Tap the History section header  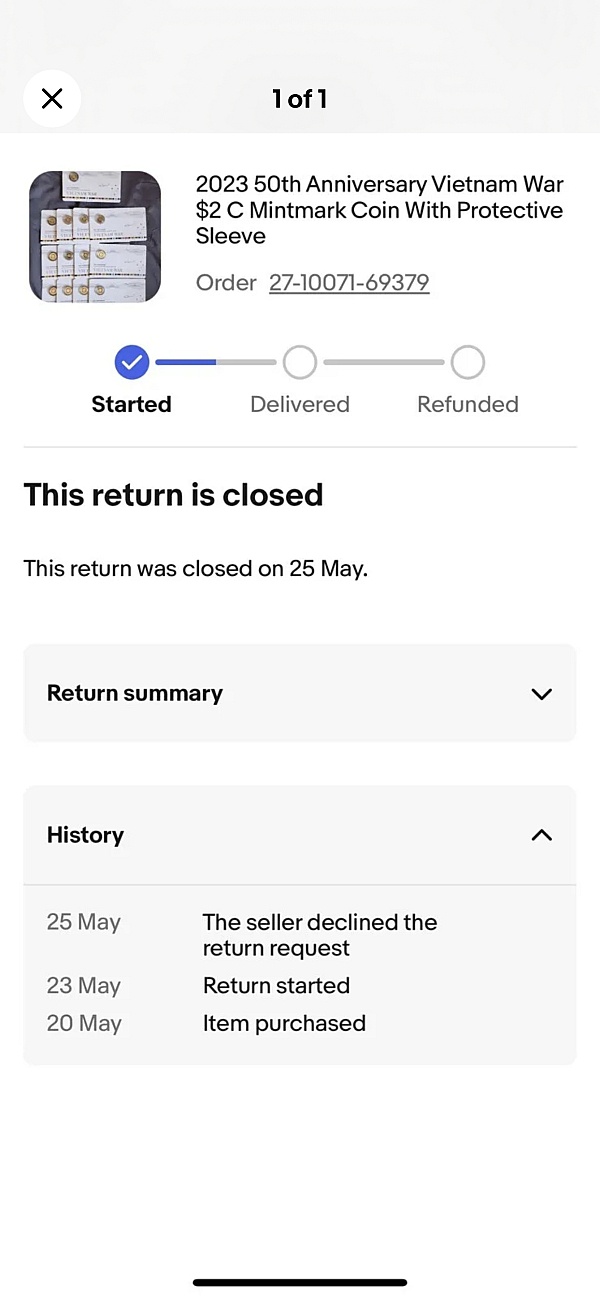(300, 835)
